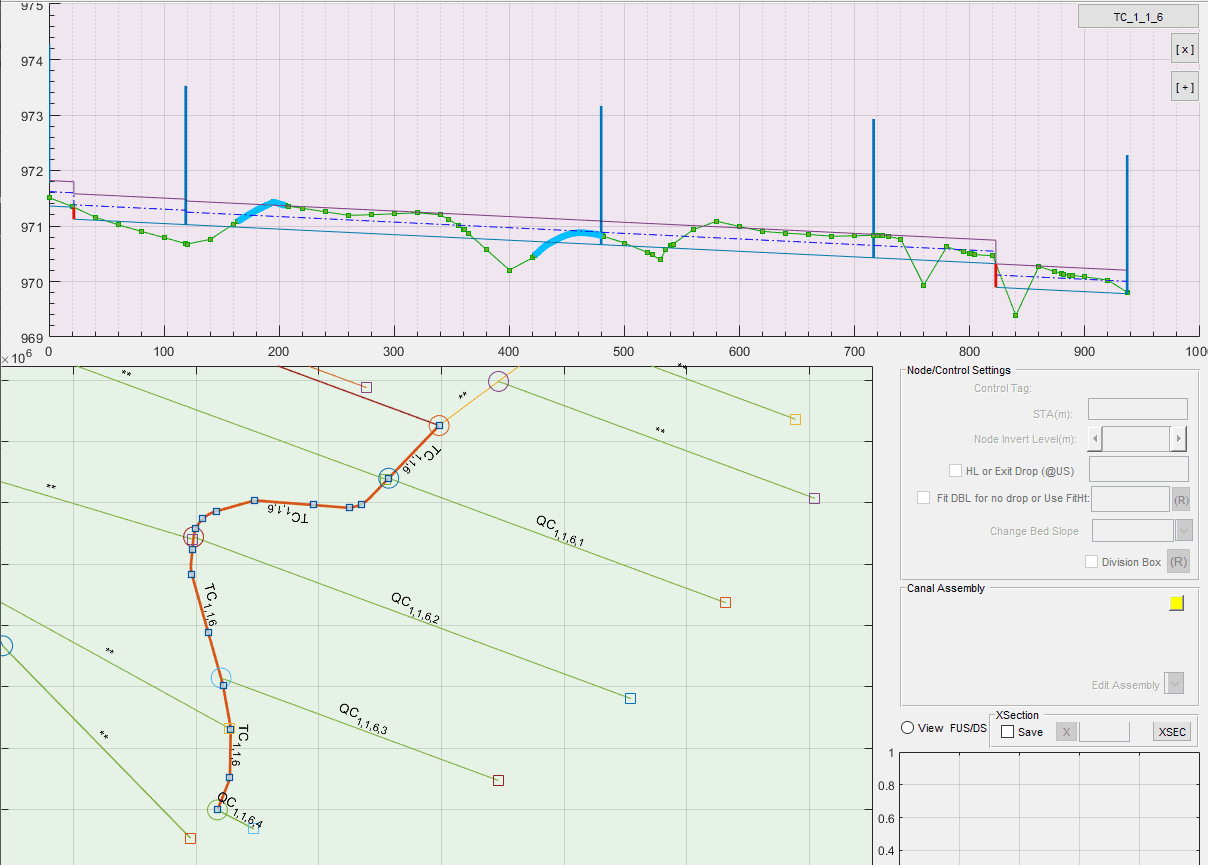The height and width of the screenshot is (865, 1208).
Task: Expand the Edit Assembly dropdown
Action: click(x=1176, y=685)
